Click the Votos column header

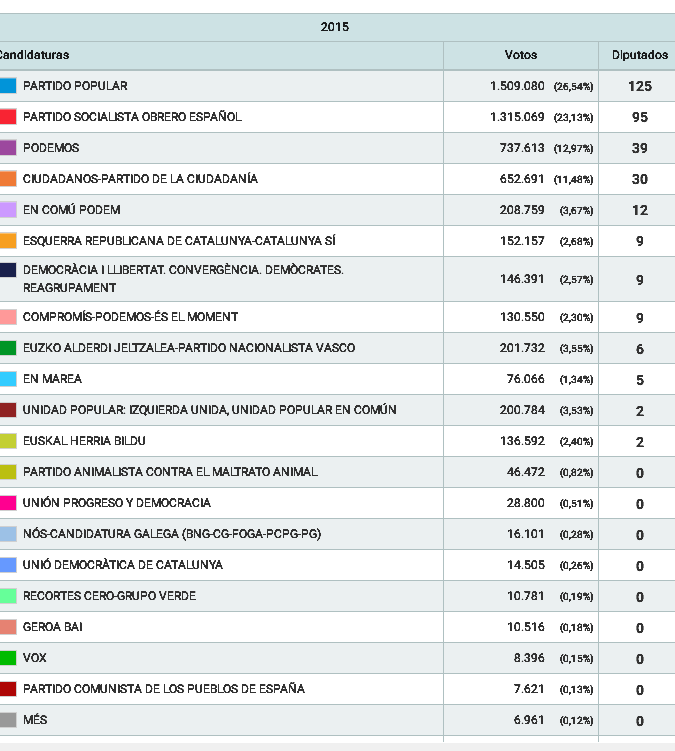[x=521, y=55]
